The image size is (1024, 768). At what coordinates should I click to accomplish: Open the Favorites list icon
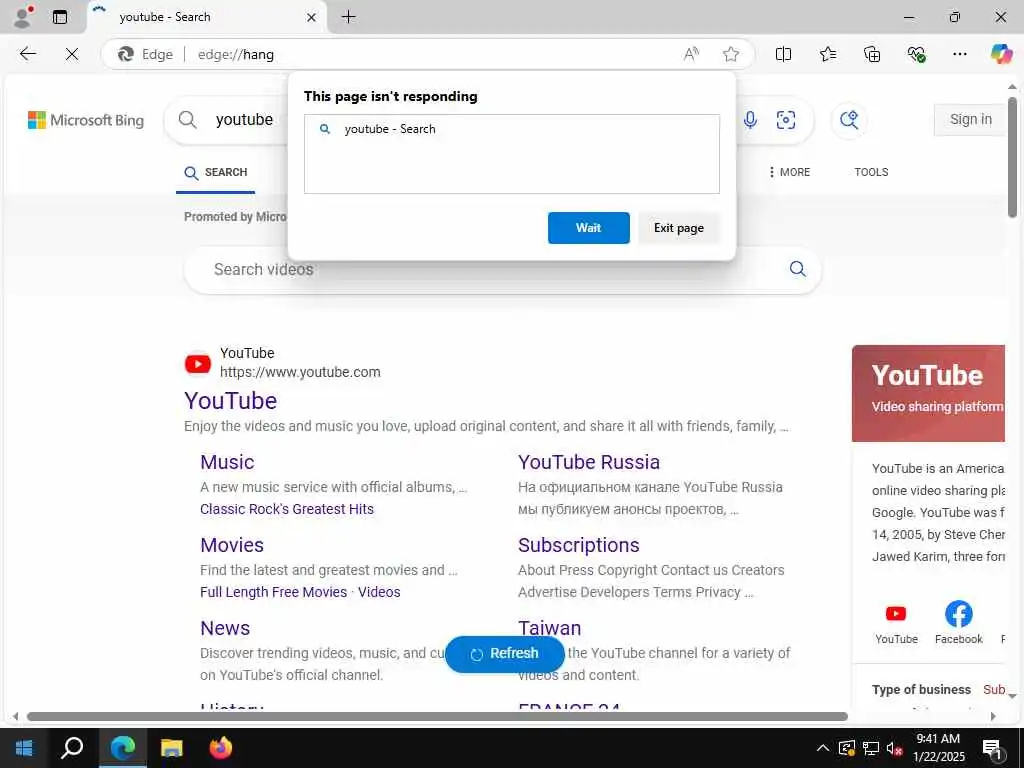pos(827,54)
